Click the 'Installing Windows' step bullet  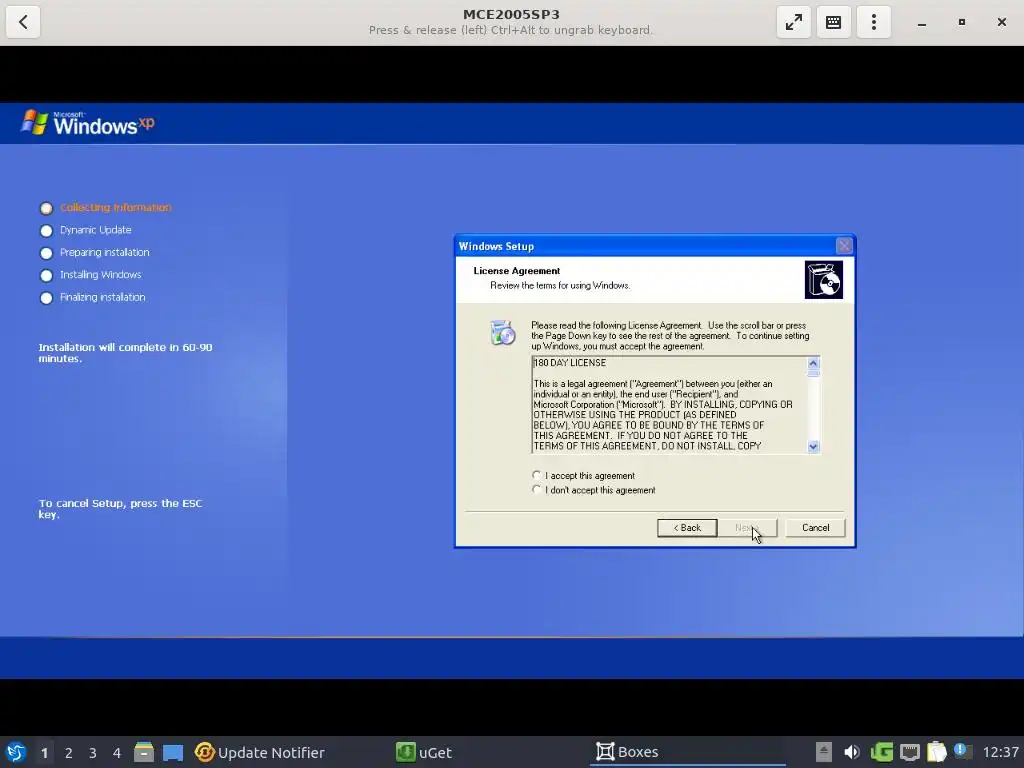pyautogui.click(x=46, y=275)
